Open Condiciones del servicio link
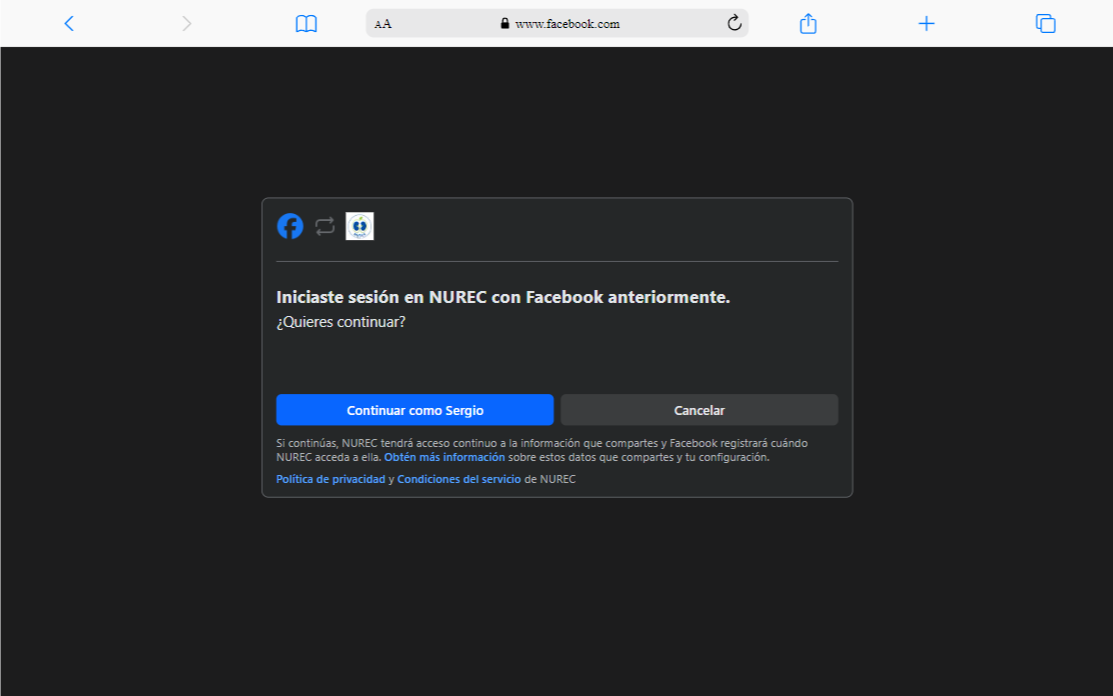The width and height of the screenshot is (1113, 696). click(x=459, y=480)
